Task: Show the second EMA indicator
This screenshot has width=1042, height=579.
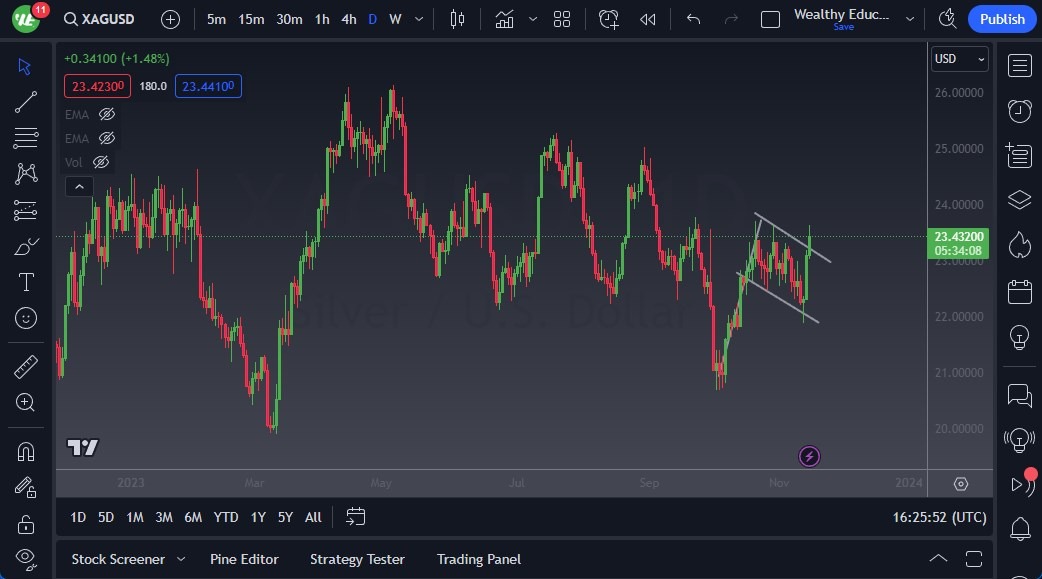Action: click(x=107, y=139)
